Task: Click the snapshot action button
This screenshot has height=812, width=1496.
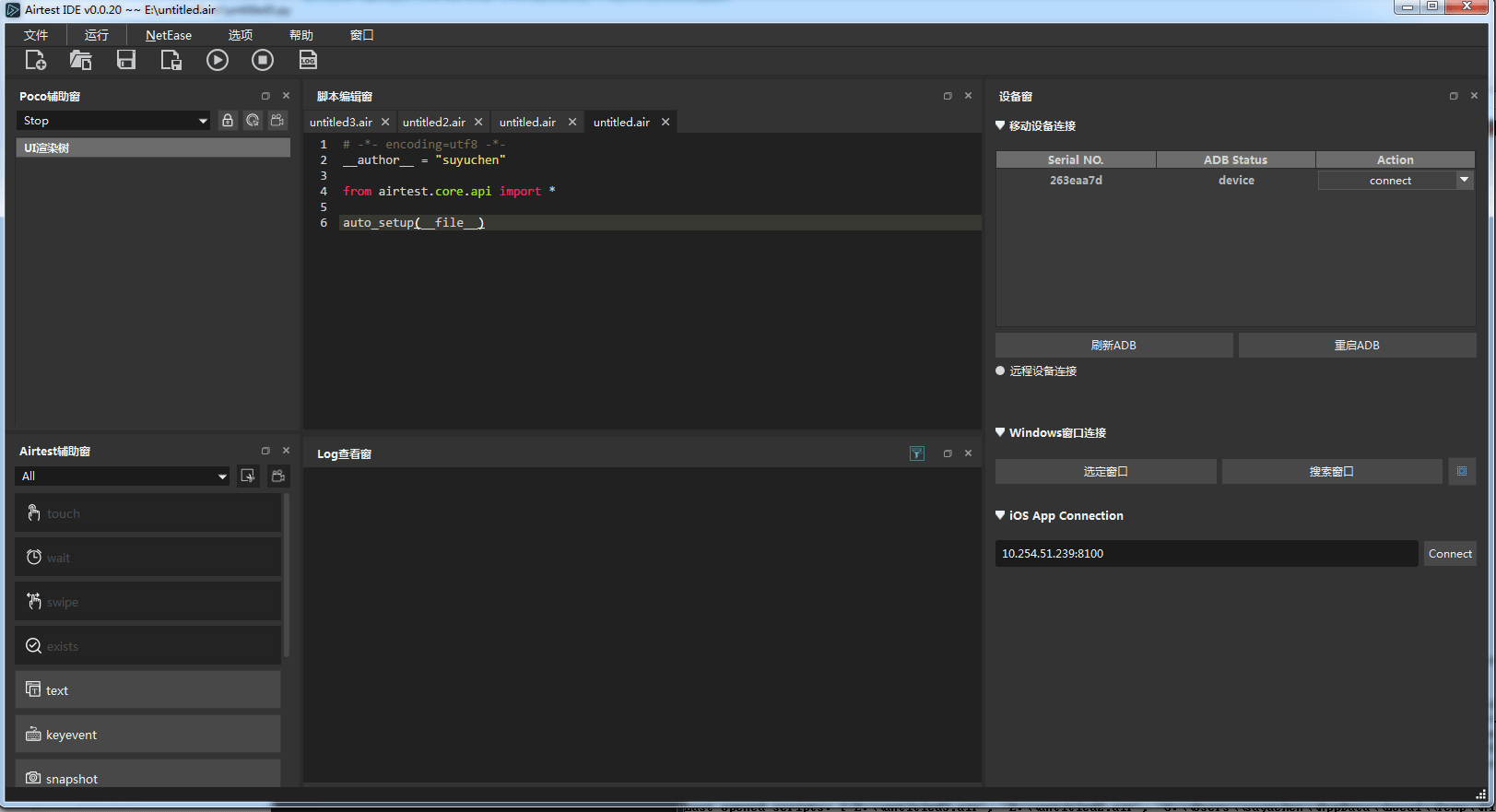Action: coord(148,774)
